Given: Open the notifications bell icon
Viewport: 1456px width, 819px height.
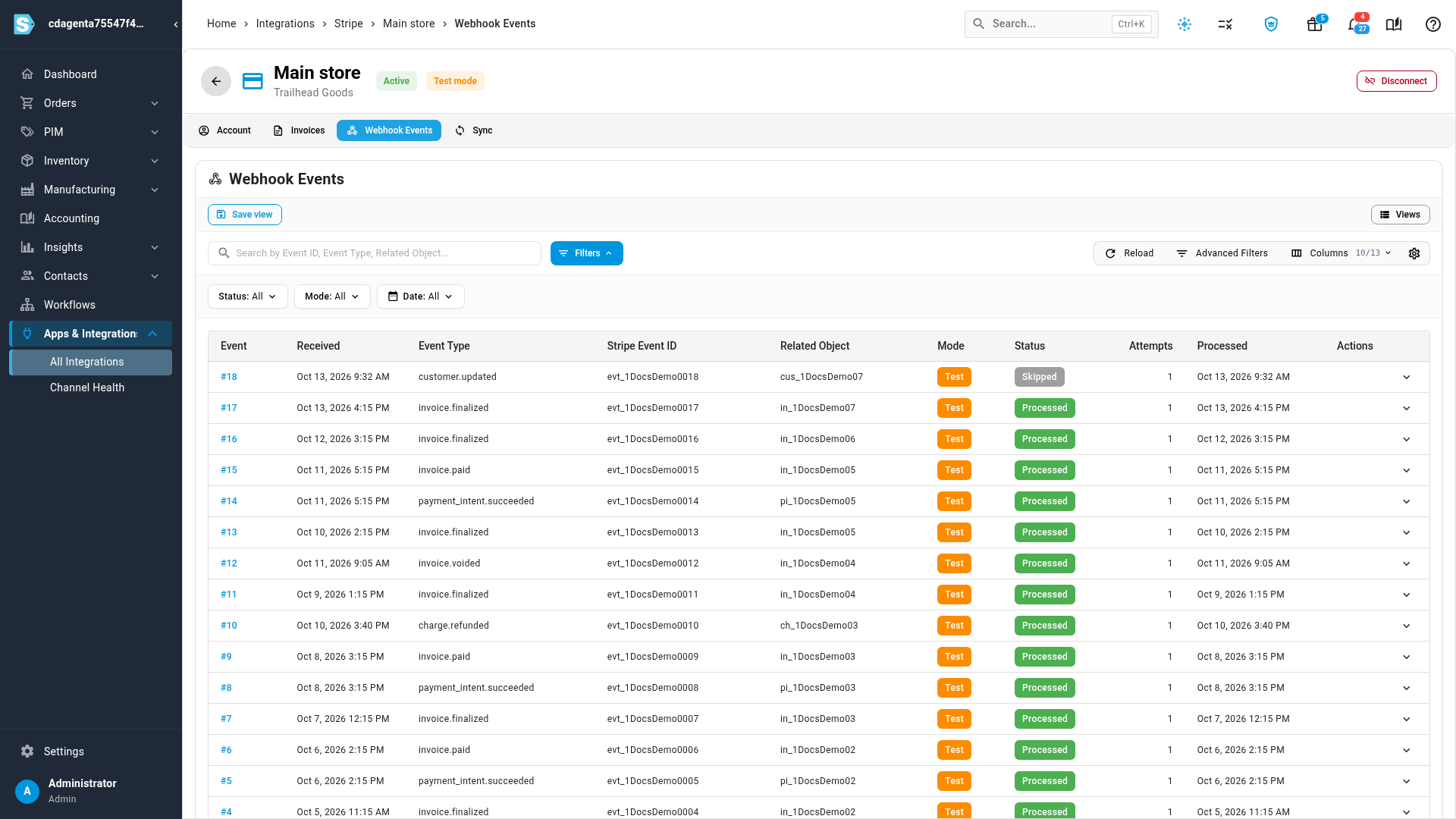Looking at the screenshot, I should pos(1354,24).
